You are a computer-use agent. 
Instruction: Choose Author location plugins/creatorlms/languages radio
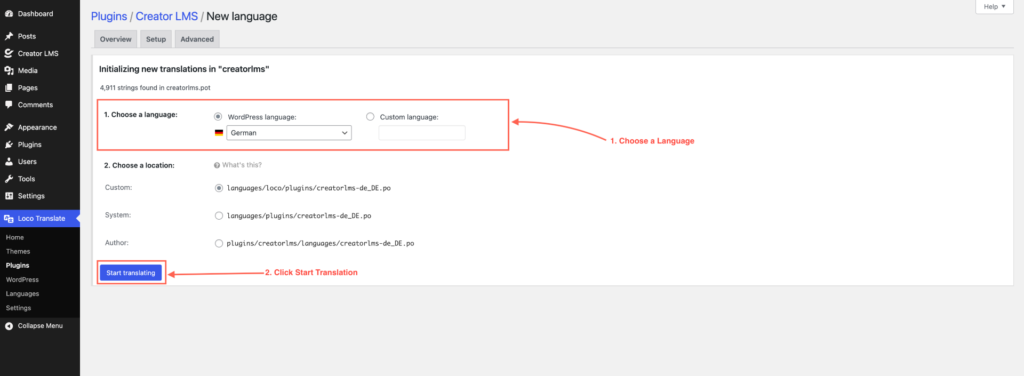[219, 243]
